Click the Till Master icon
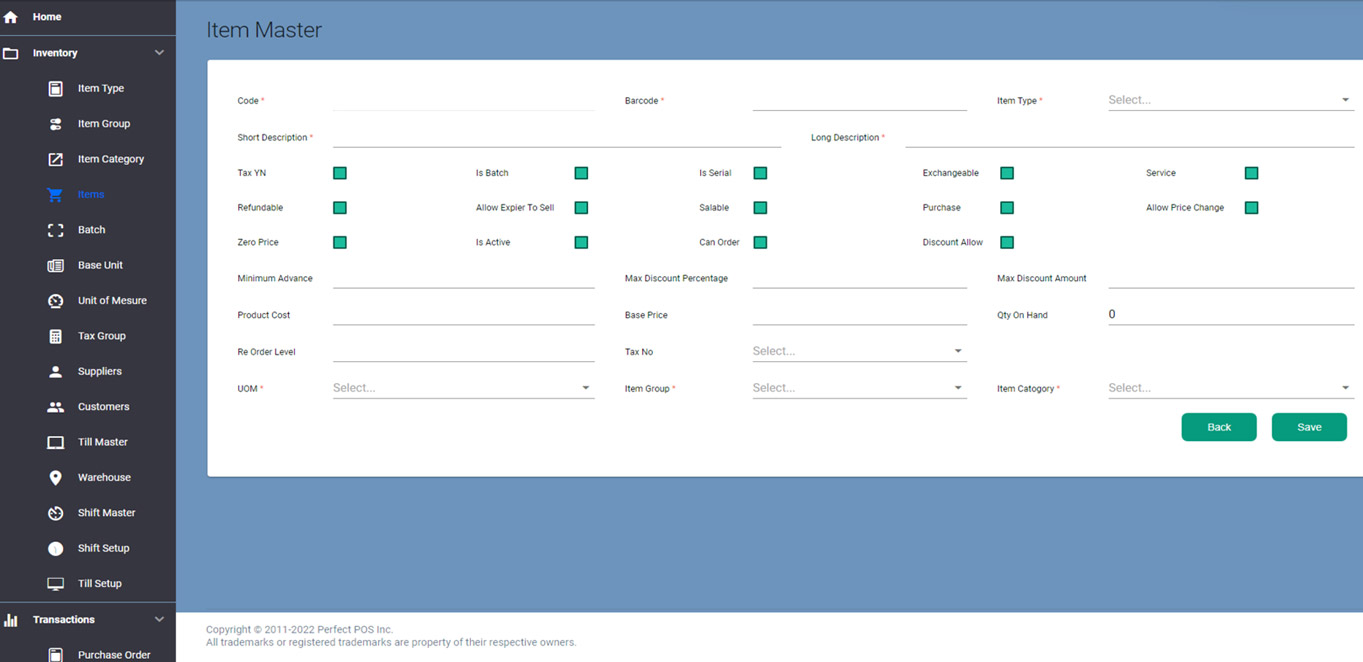The height and width of the screenshot is (662, 1363). point(56,442)
